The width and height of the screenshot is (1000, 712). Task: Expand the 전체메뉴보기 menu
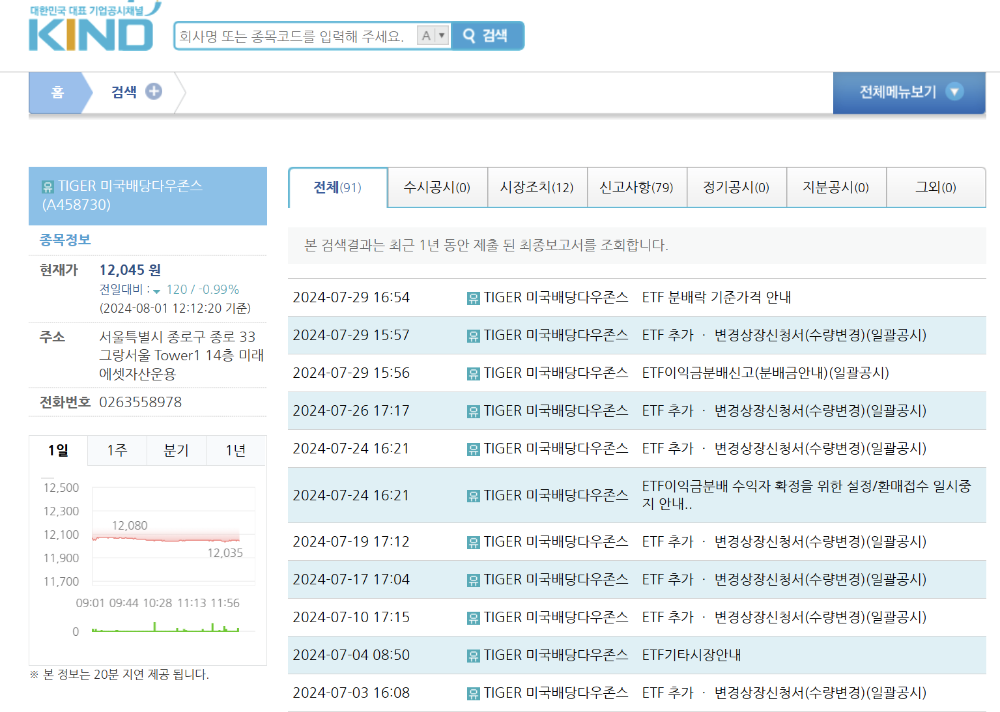point(909,93)
